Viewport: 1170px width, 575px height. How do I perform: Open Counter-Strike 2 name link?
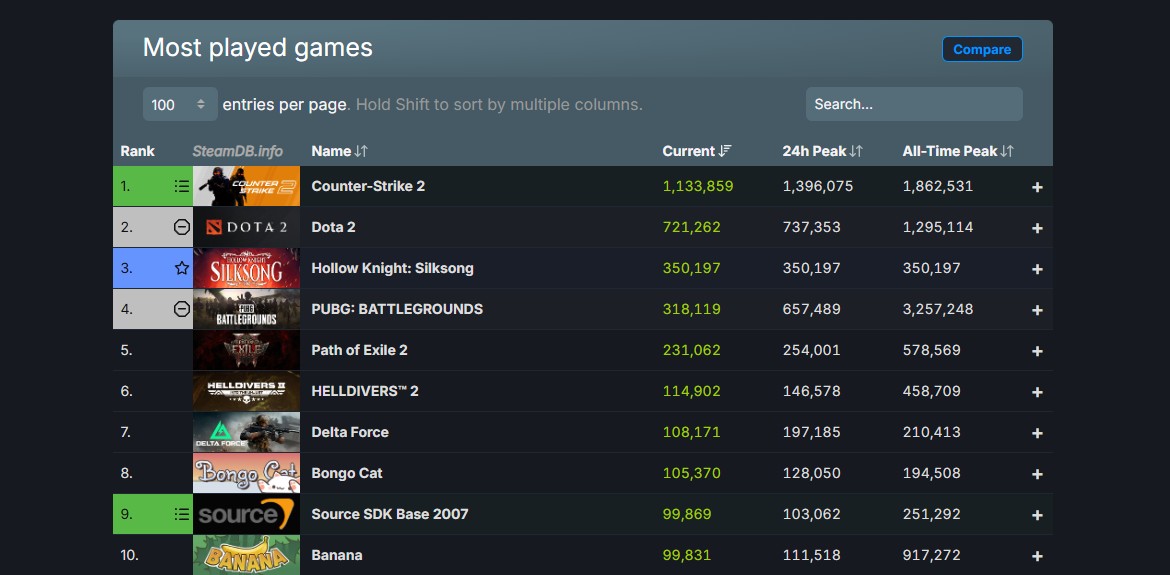368,186
